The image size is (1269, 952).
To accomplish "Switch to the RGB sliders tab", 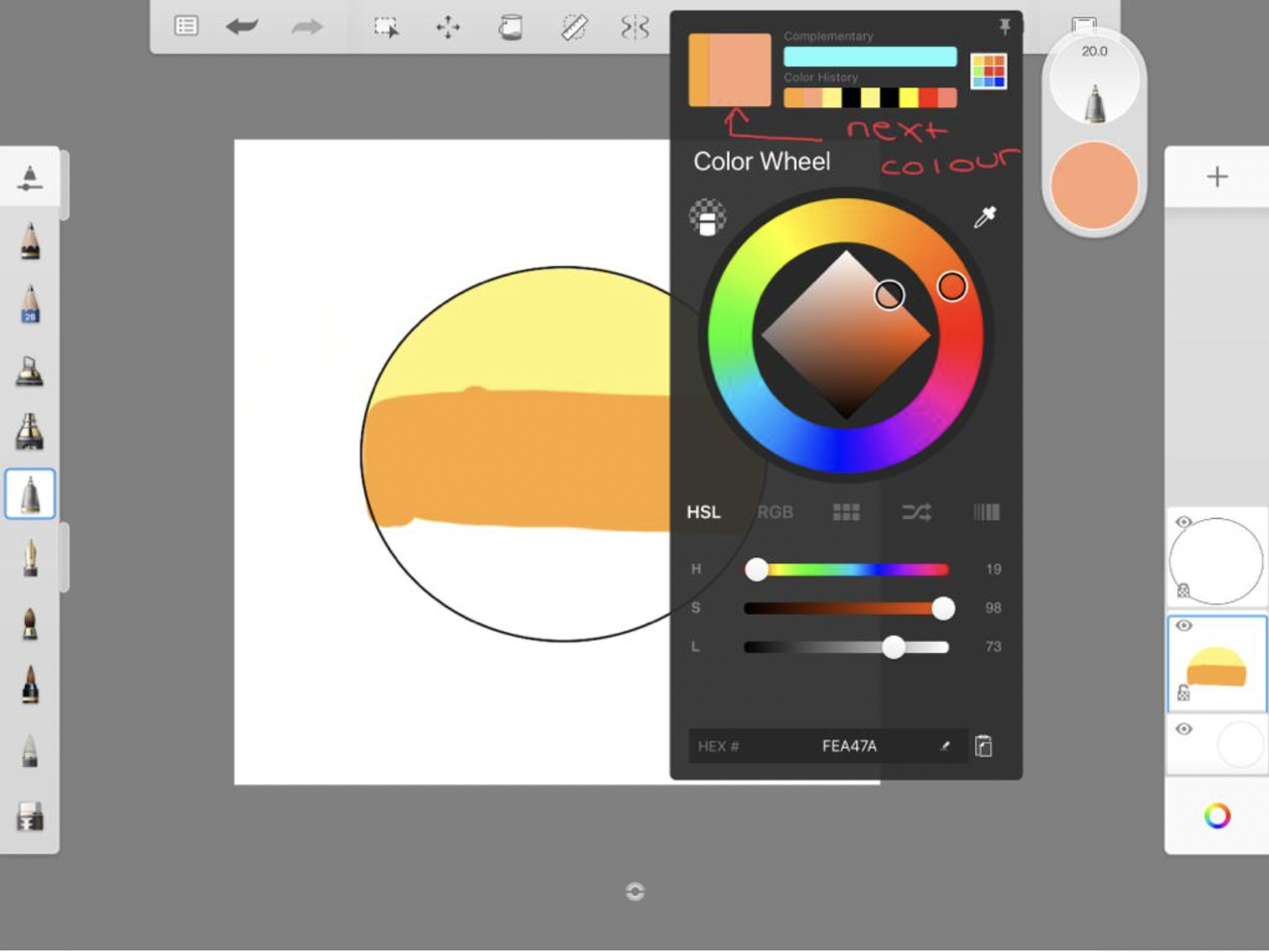I will pos(775,512).
